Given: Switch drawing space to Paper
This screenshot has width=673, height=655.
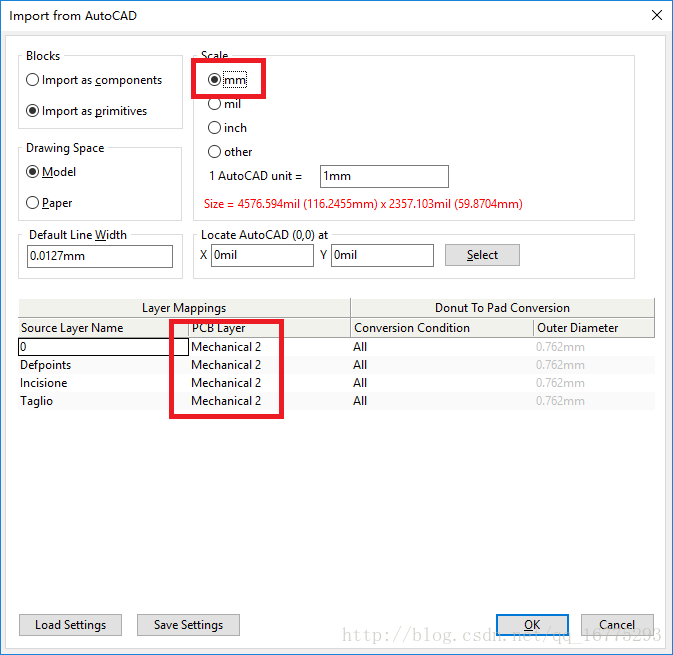Looking at the screenshot, I should pyautogui.click(x=49, y=203).
